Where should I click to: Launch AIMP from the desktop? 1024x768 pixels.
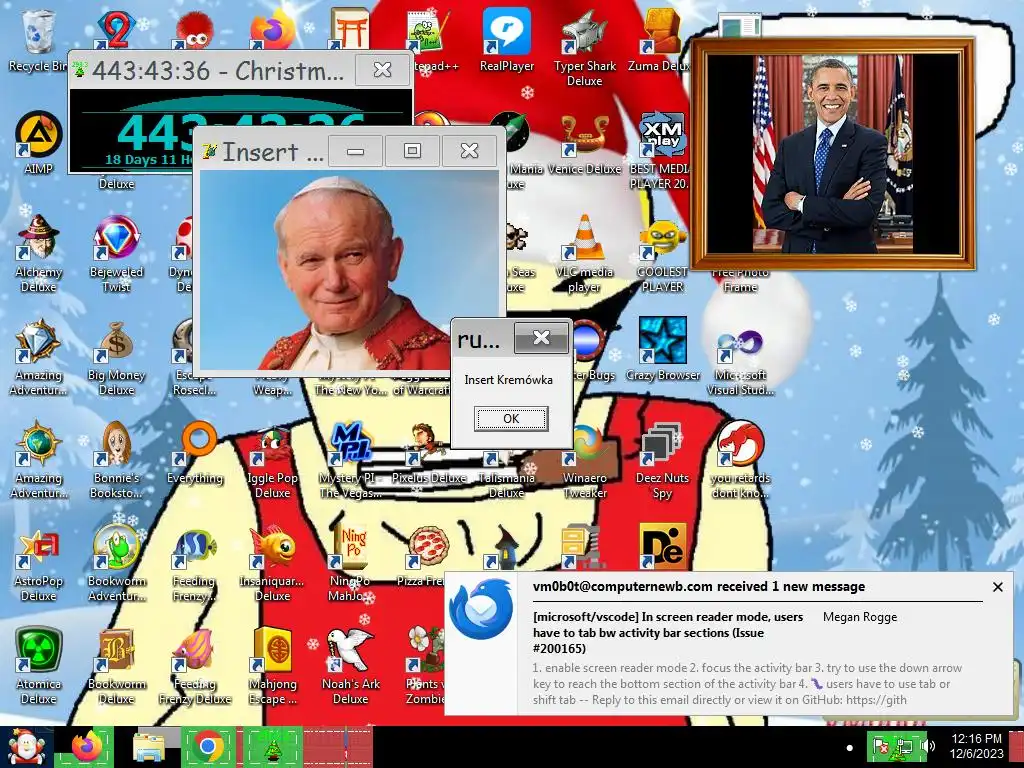point(39,142)
